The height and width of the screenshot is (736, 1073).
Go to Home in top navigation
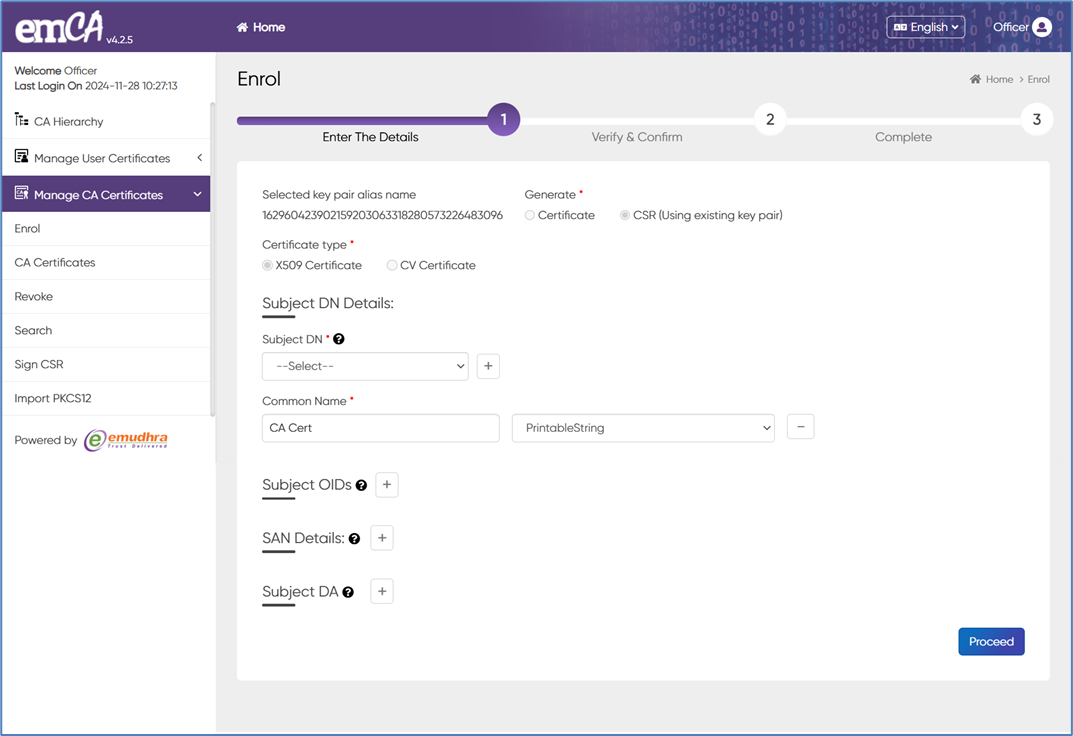click(261, 27)
